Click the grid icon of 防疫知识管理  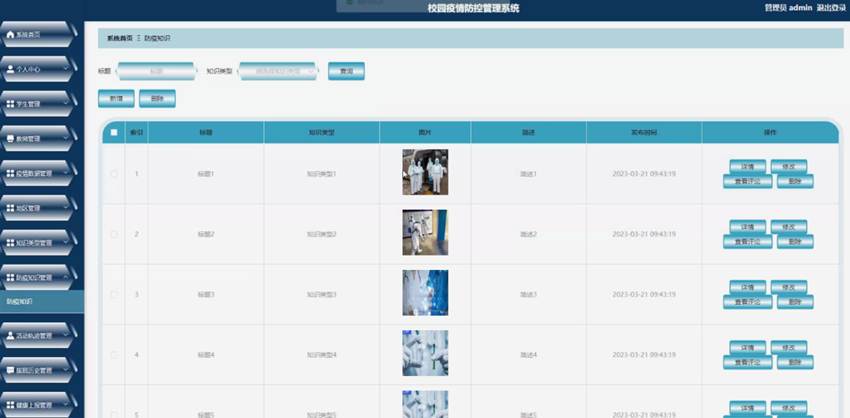(x=10, y=278)
